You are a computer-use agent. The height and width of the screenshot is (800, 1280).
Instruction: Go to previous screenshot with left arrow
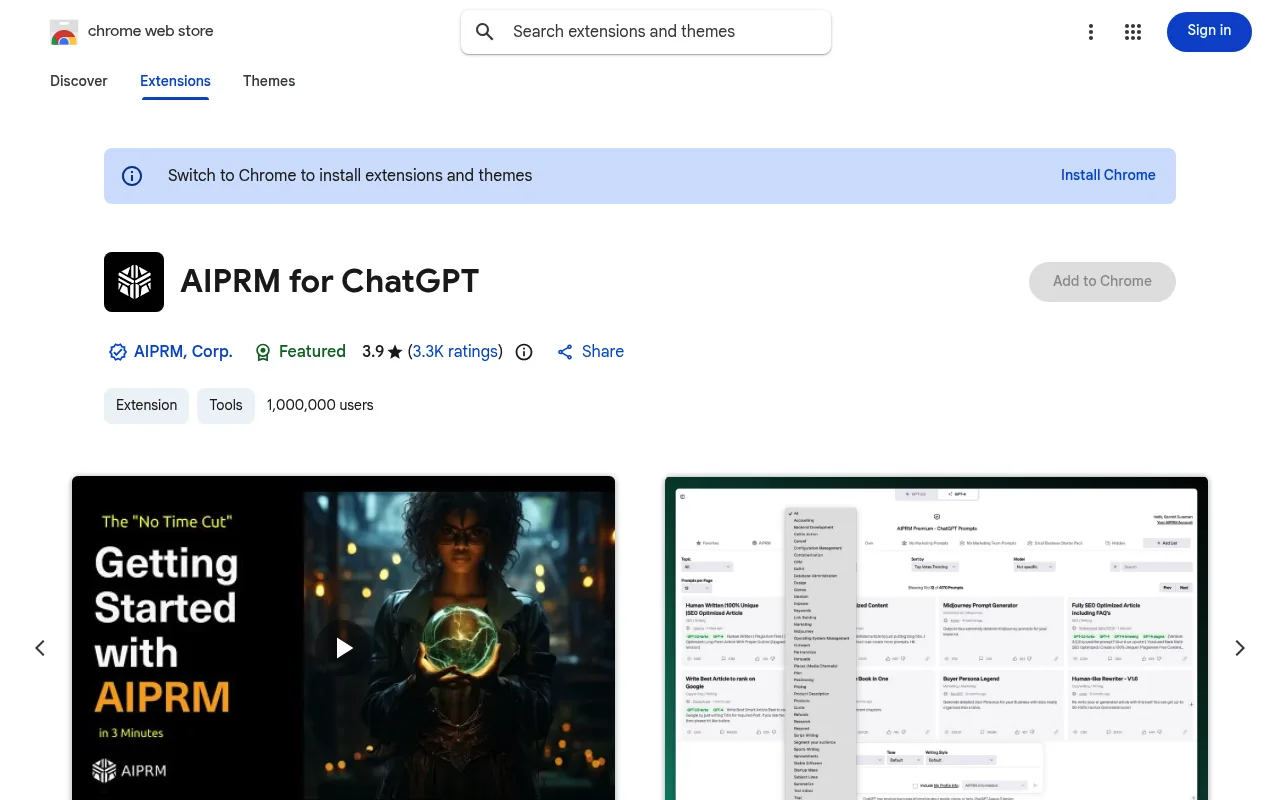pos(40,648)
